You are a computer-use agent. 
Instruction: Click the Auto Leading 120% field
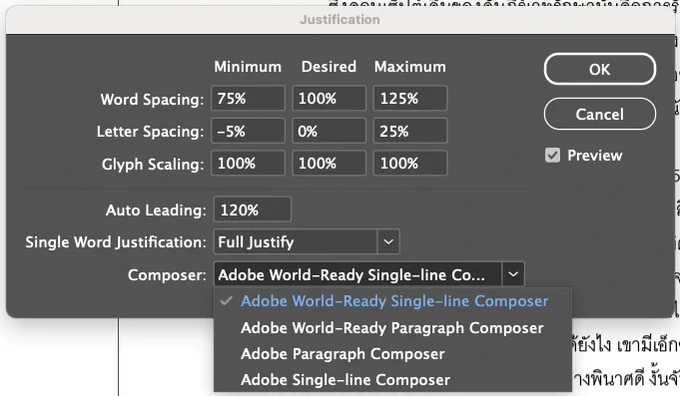pos(252,210)
